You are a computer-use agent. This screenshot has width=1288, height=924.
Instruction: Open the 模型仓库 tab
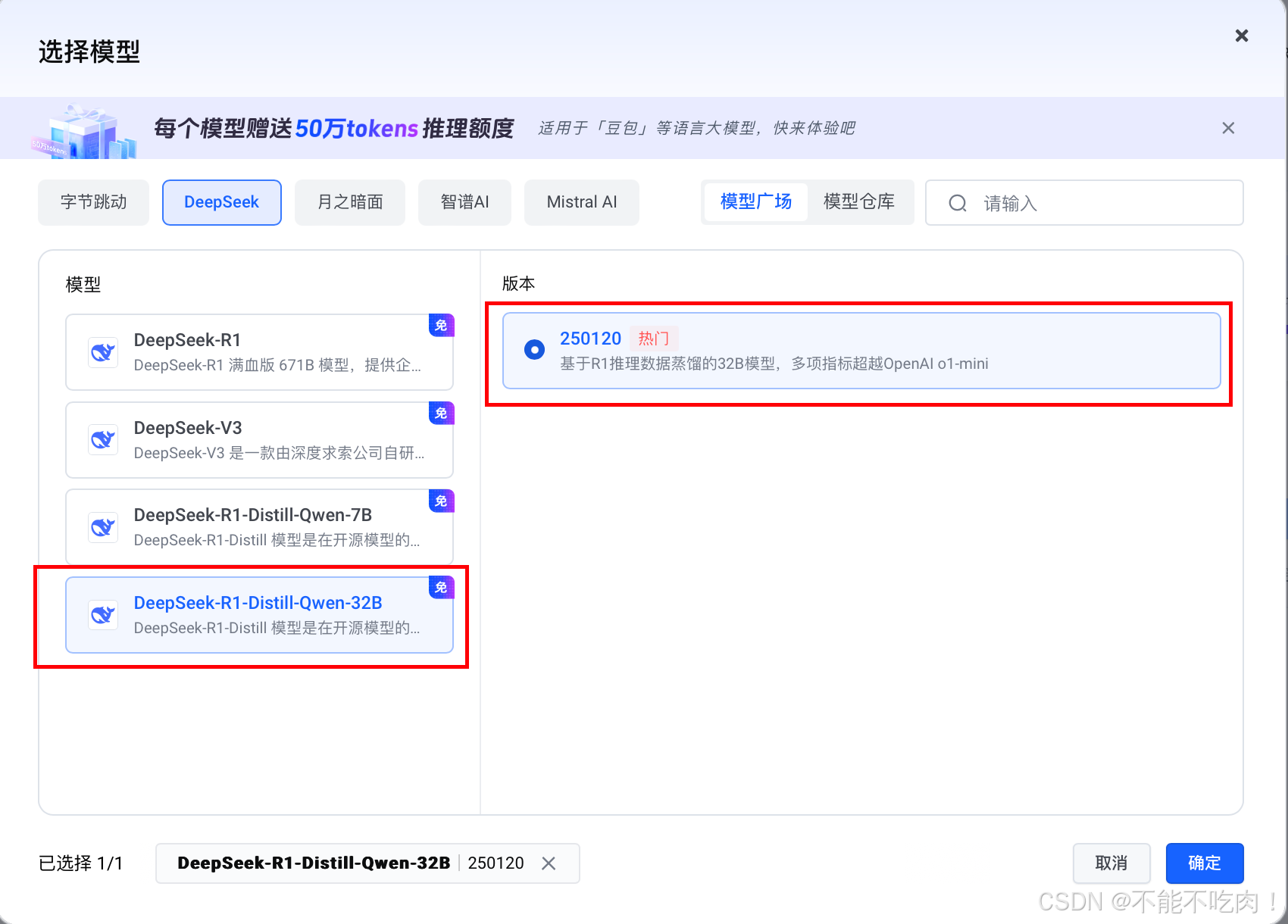pyautogui.click(x=858, y=202)
